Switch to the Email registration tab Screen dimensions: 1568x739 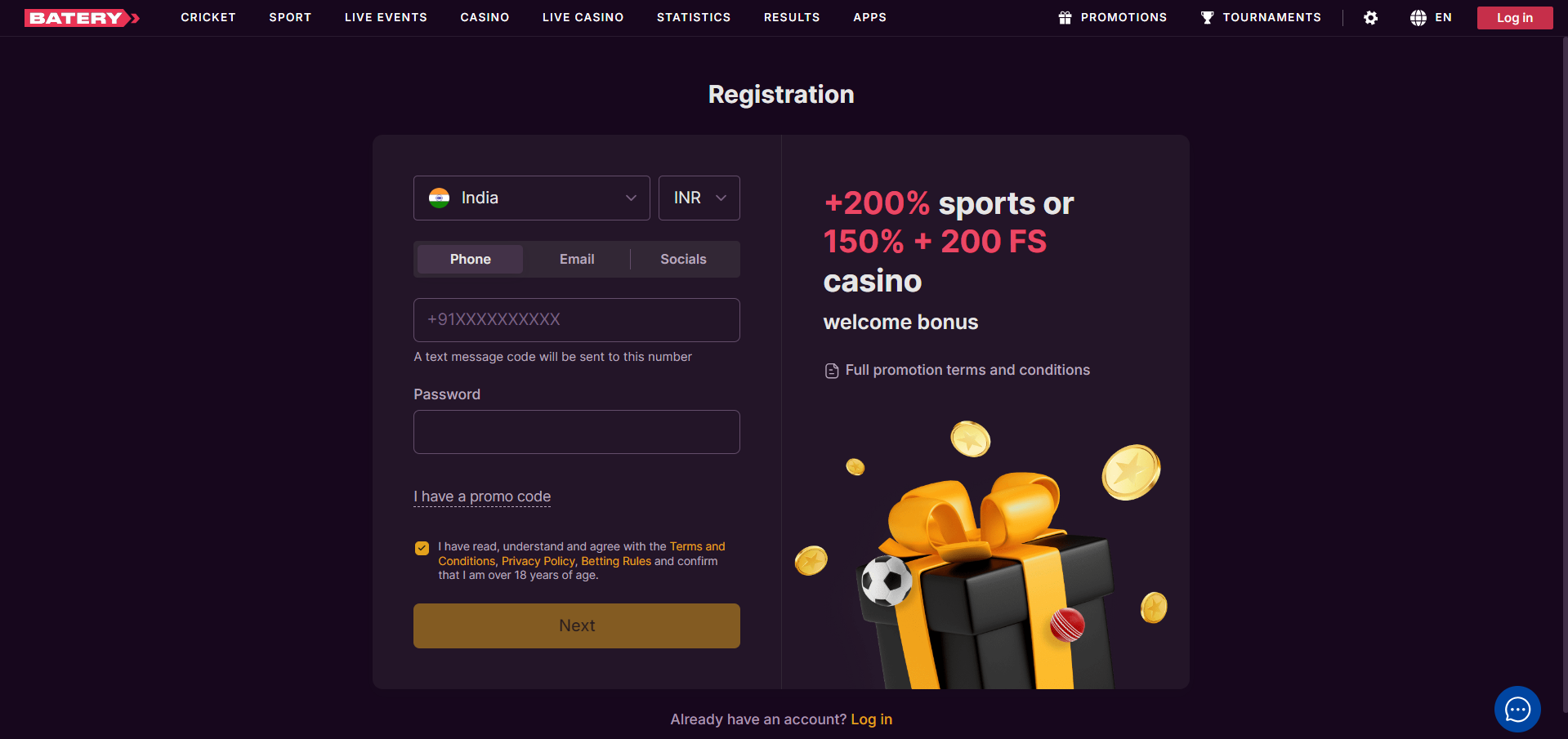click(x=576, y=260)
